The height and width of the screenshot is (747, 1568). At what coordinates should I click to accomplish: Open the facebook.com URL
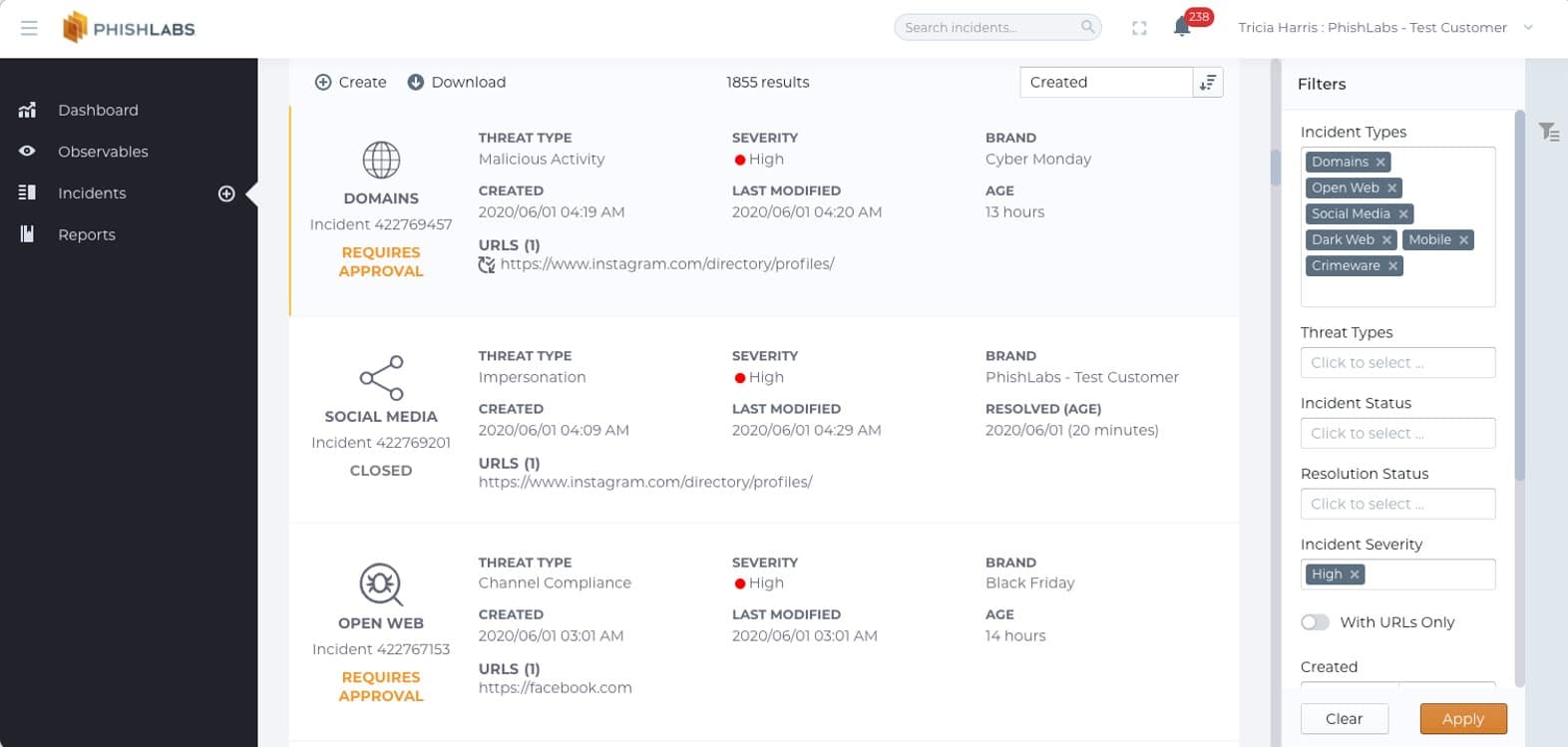[x=556, y=687]
